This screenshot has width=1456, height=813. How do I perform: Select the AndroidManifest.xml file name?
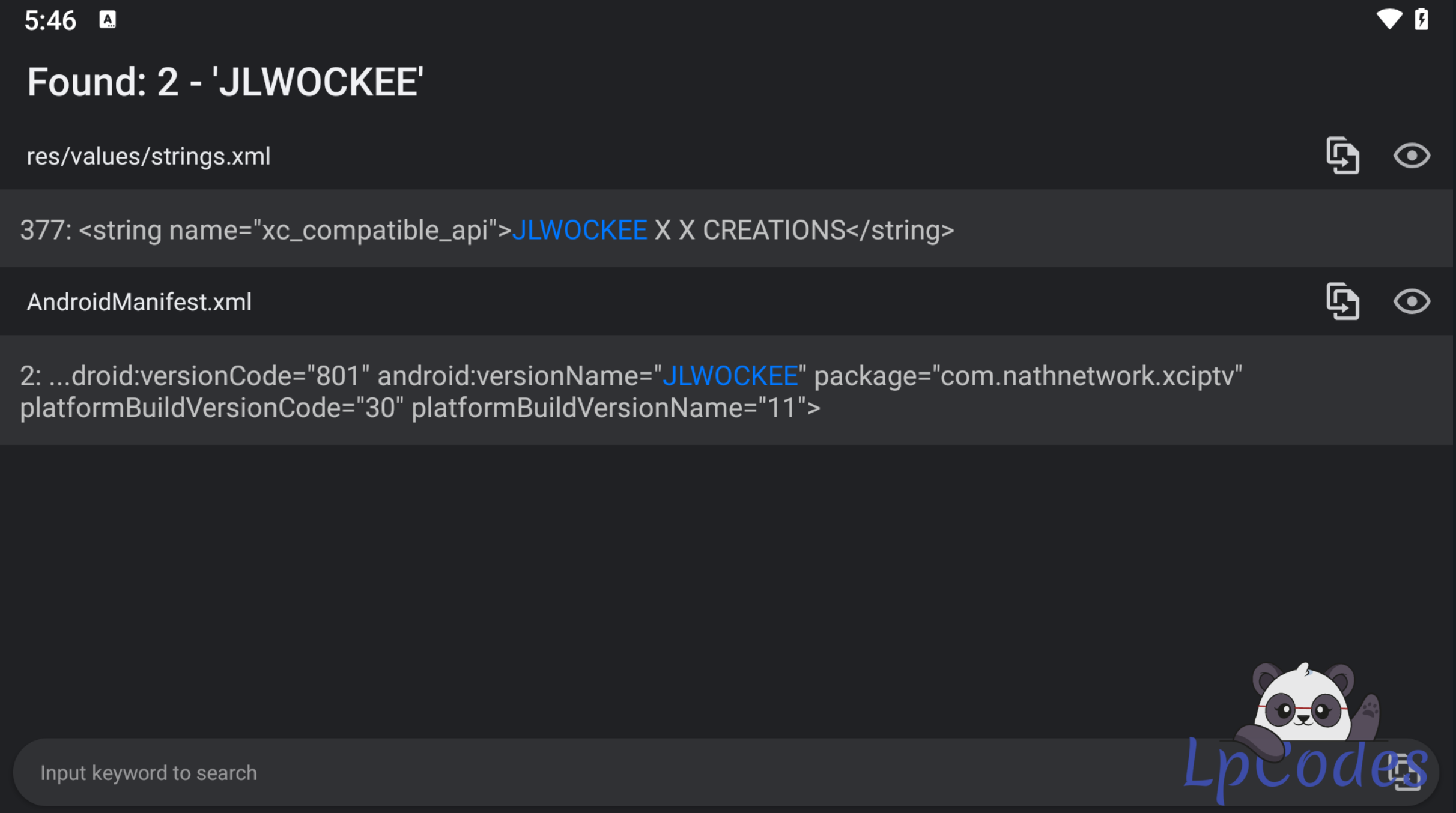click(139, 302)
